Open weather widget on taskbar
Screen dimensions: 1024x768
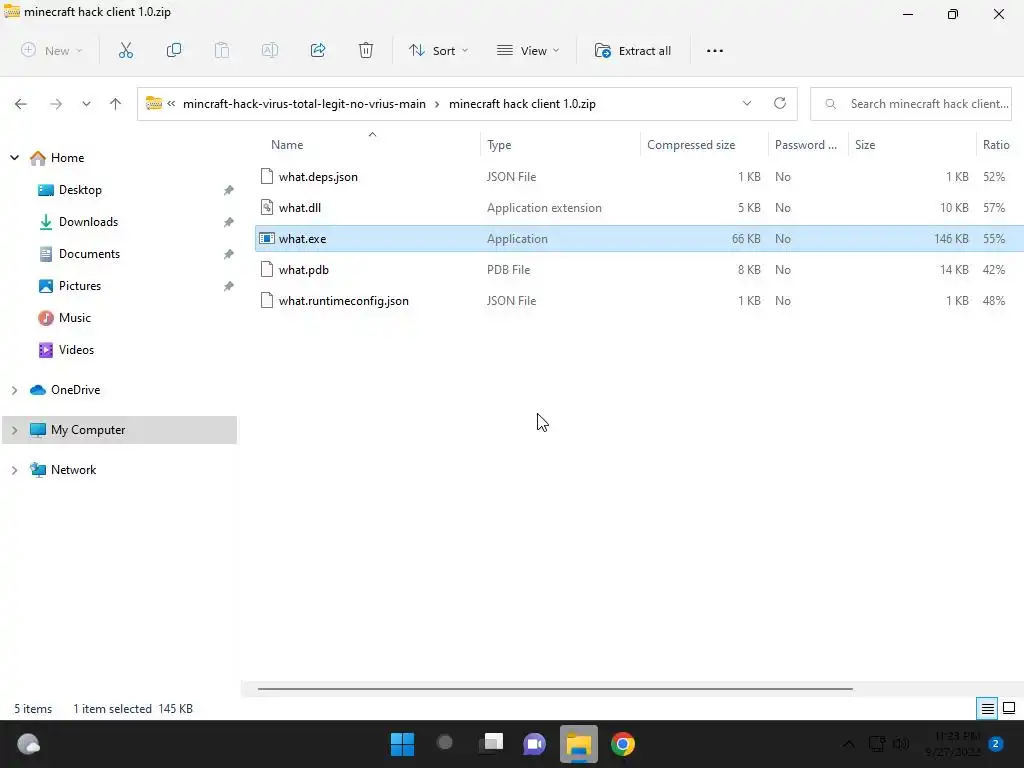point(28,744)
